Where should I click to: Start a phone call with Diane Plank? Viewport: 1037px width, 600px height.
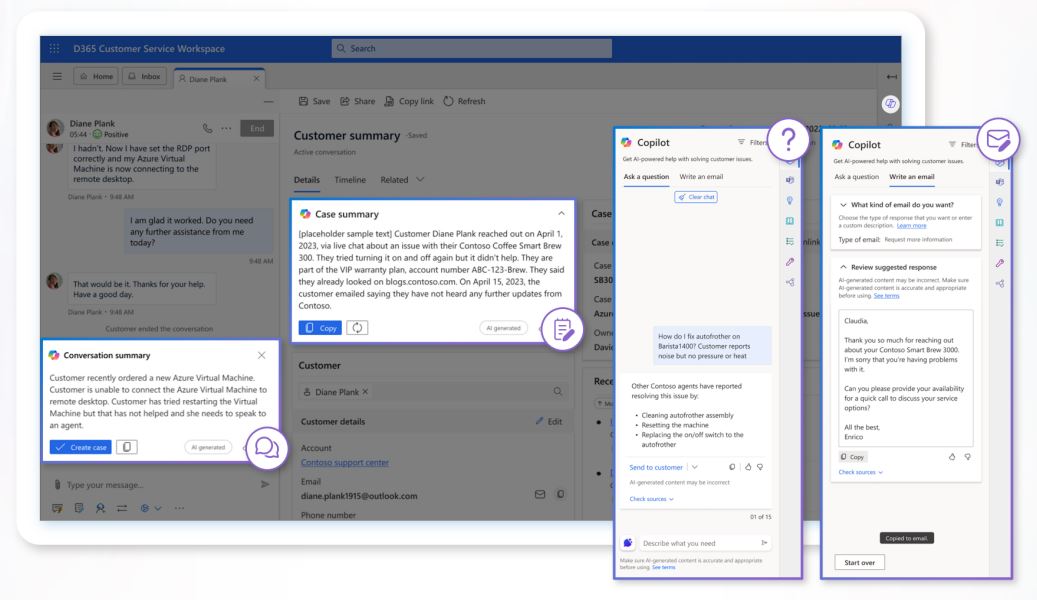208,128
